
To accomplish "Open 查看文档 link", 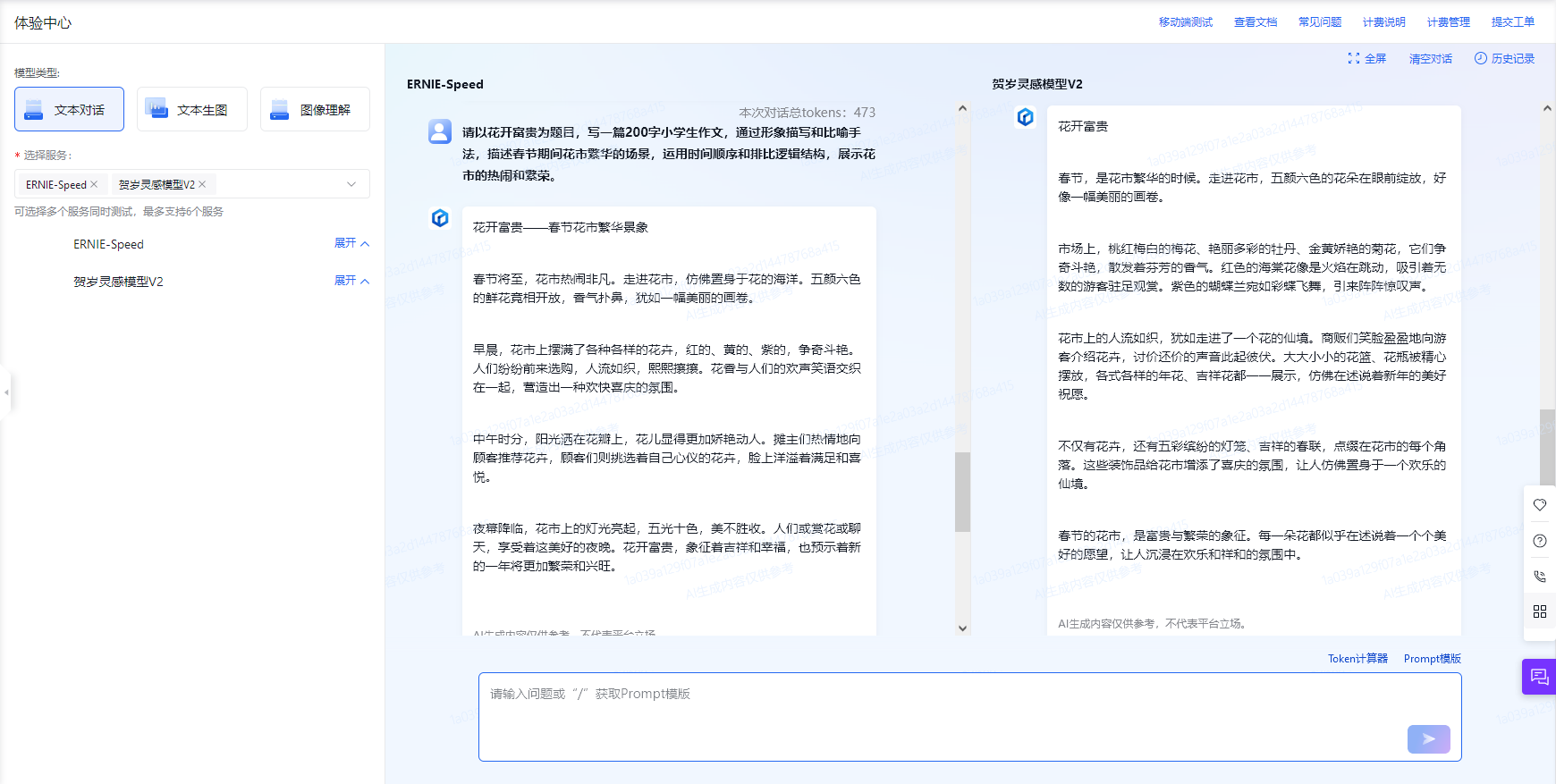I will 1256,22.
